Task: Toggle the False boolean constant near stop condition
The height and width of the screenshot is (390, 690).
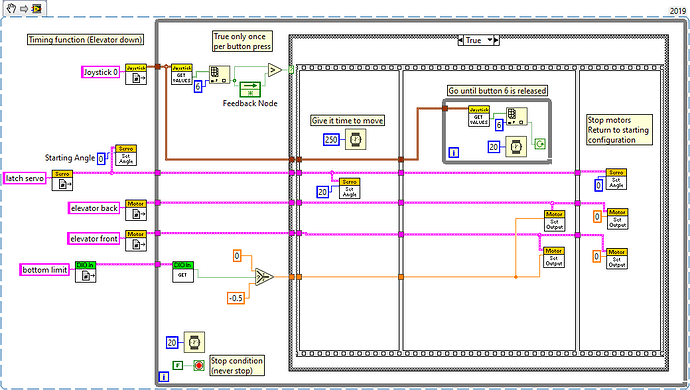Action: pyautogui.click(x=177, y=365)
